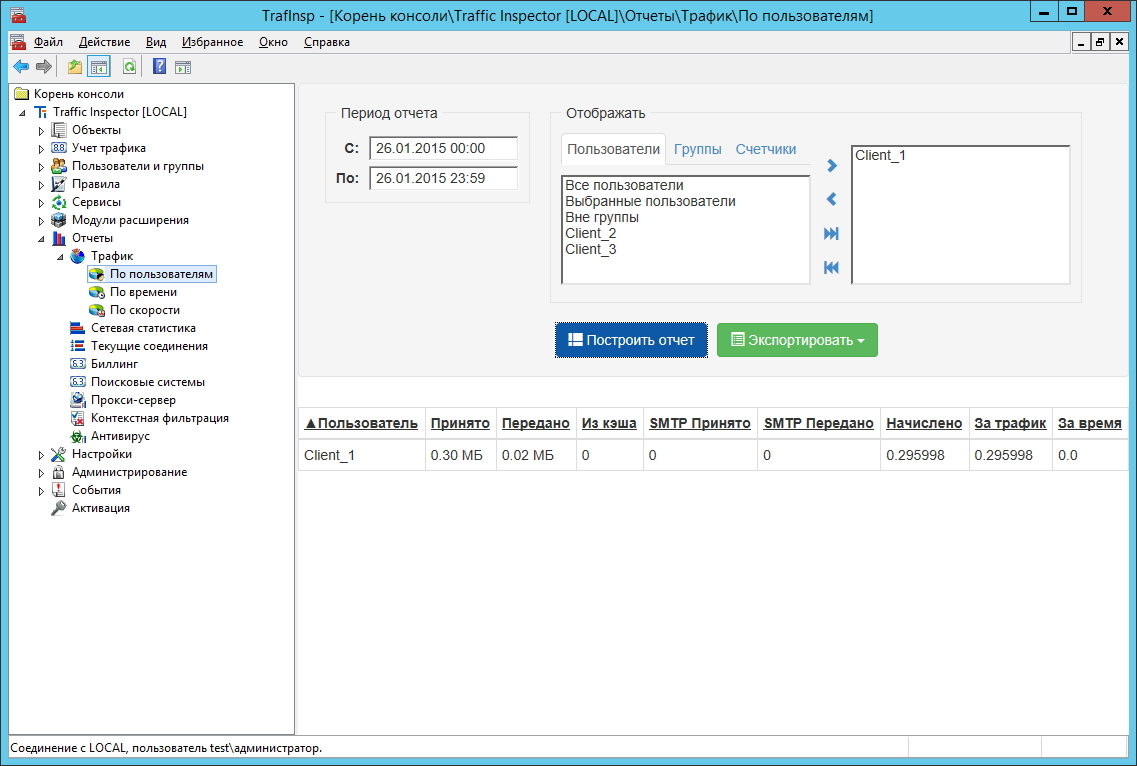
Task: Click the end date field 26.01.2015 23:59
Action: pyautogui.click(x=443, y=178)
